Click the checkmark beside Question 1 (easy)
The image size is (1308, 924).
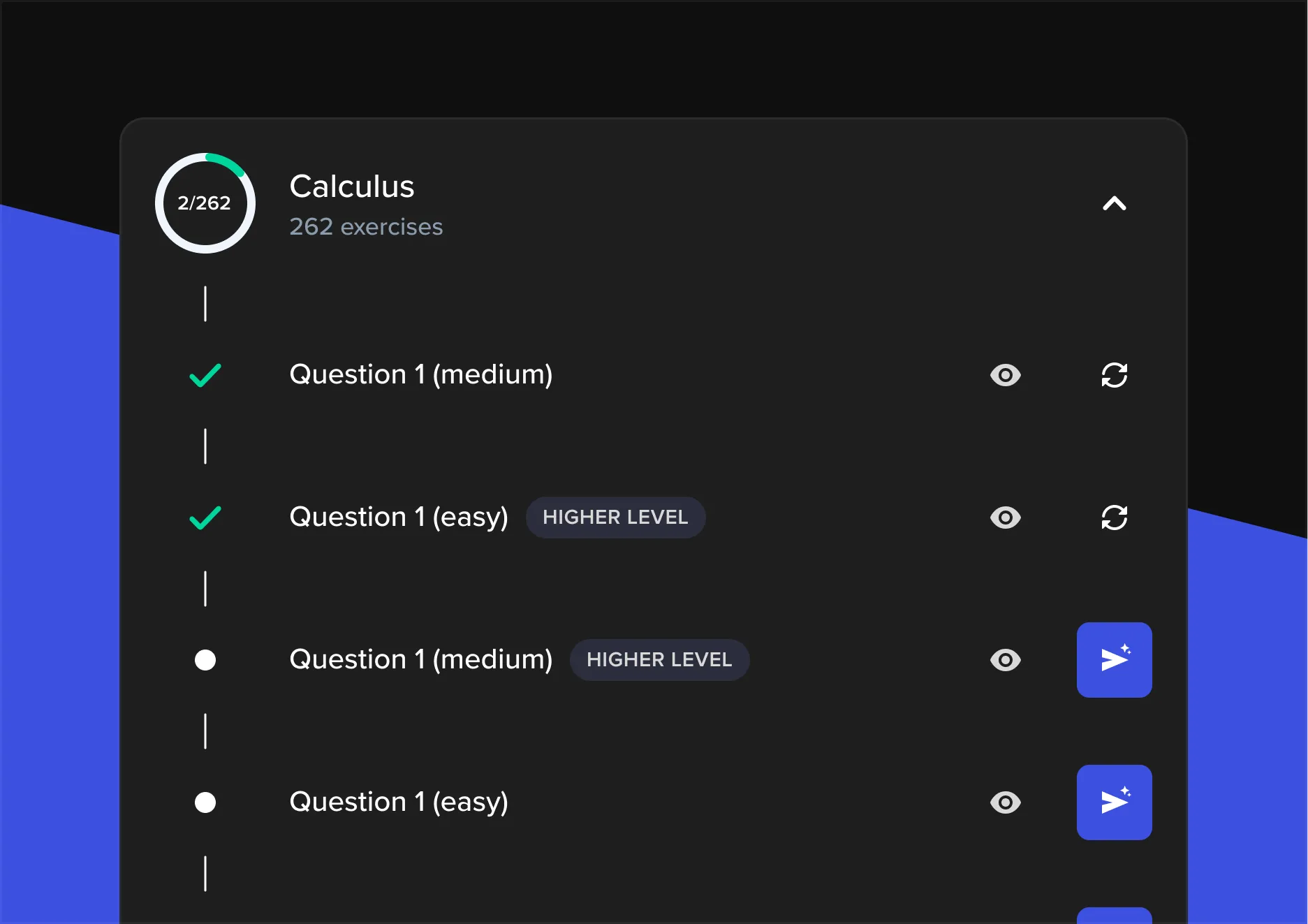pyautogui.click(x=205, y=518)
